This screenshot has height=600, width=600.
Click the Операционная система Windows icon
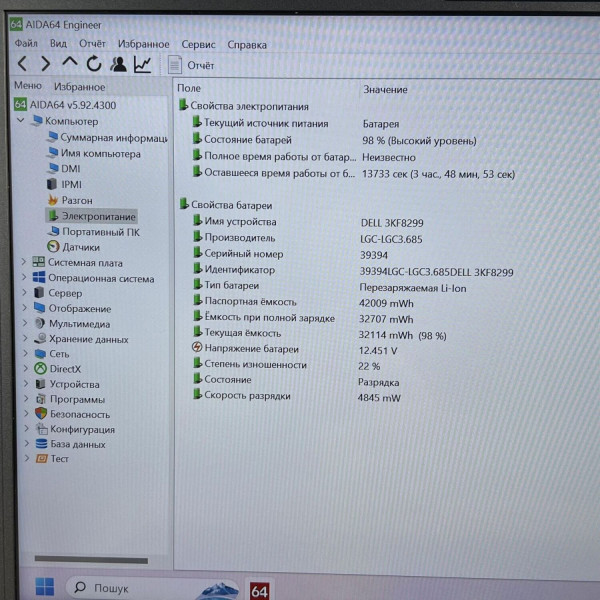click(39, 277)
